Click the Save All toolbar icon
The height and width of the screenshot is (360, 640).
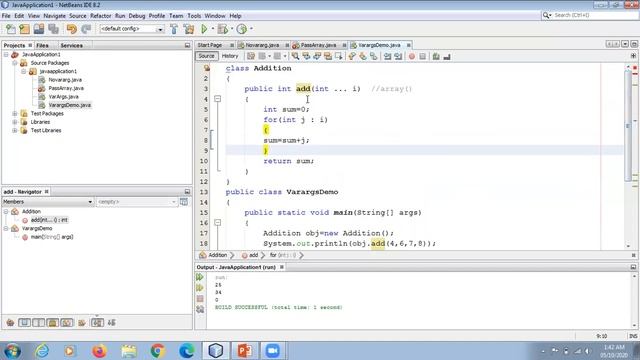(53, 29)
